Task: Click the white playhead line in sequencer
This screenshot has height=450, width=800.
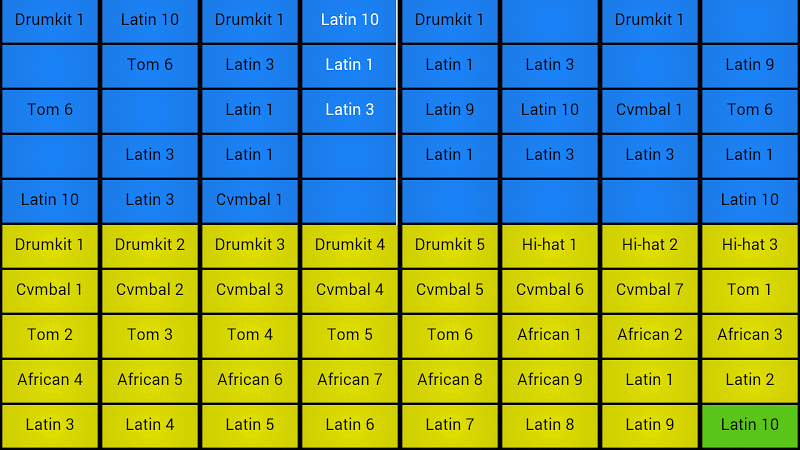Action: click(397, 112)
